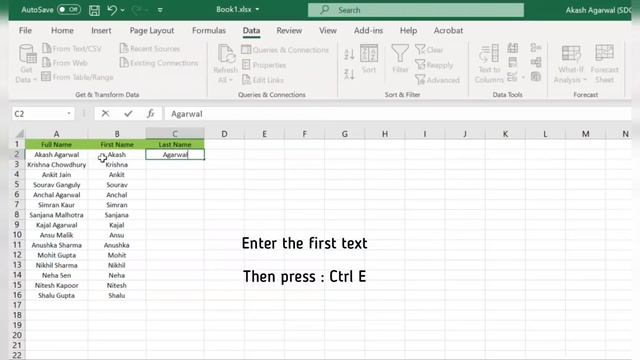This screenshot has width=640, height=360.
Task: Toggle the Filter funnel button
Action: click(x=400, y=59)
